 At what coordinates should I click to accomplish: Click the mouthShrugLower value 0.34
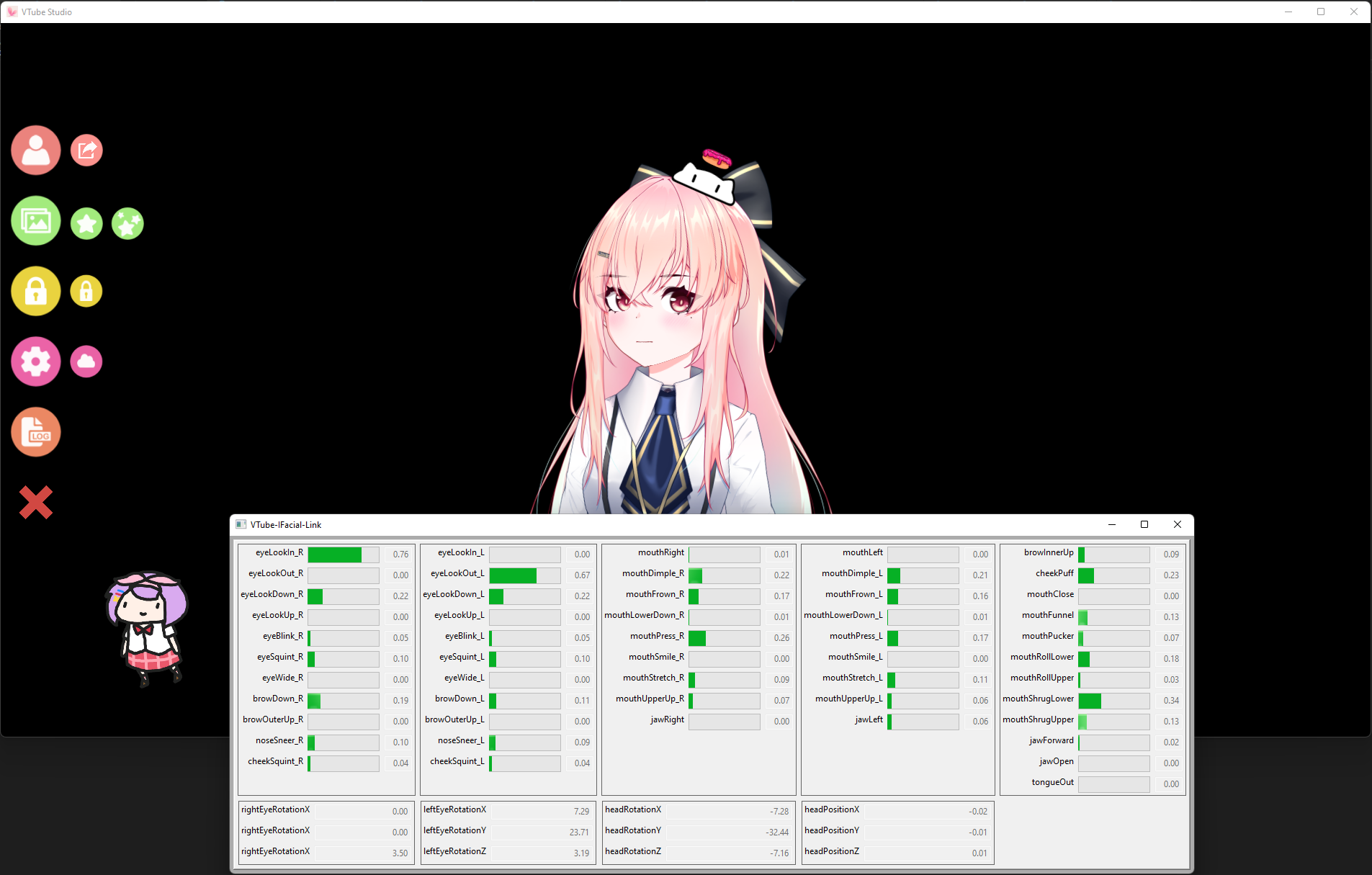point(1171,701)
